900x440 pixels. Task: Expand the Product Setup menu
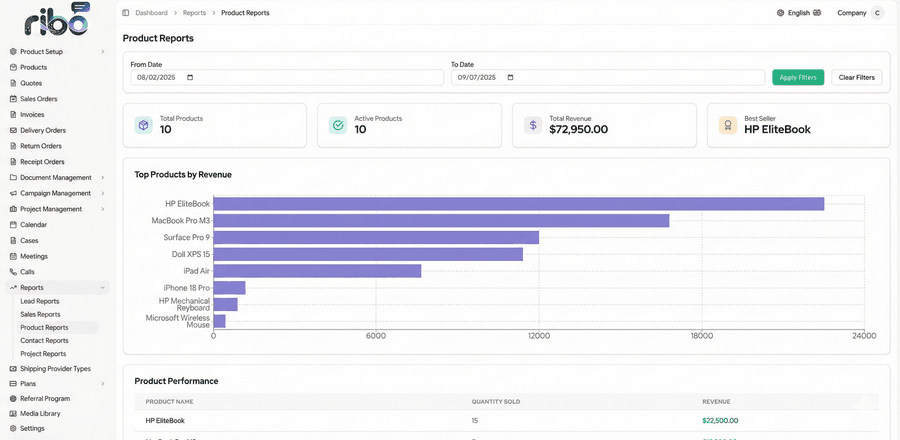point(57,52)
